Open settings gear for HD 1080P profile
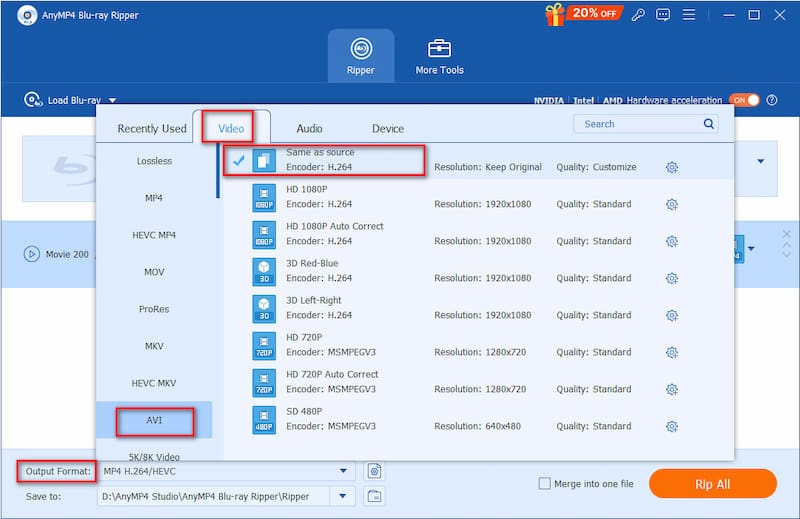The height and width of the screenshot is (519, 800). [672, 205]
